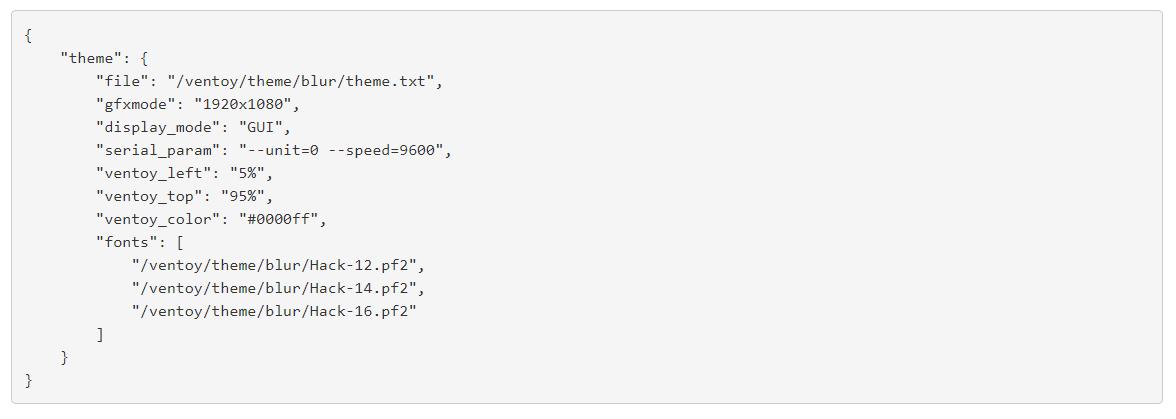Click the "1920x1080" resolution value

(246, 104)
